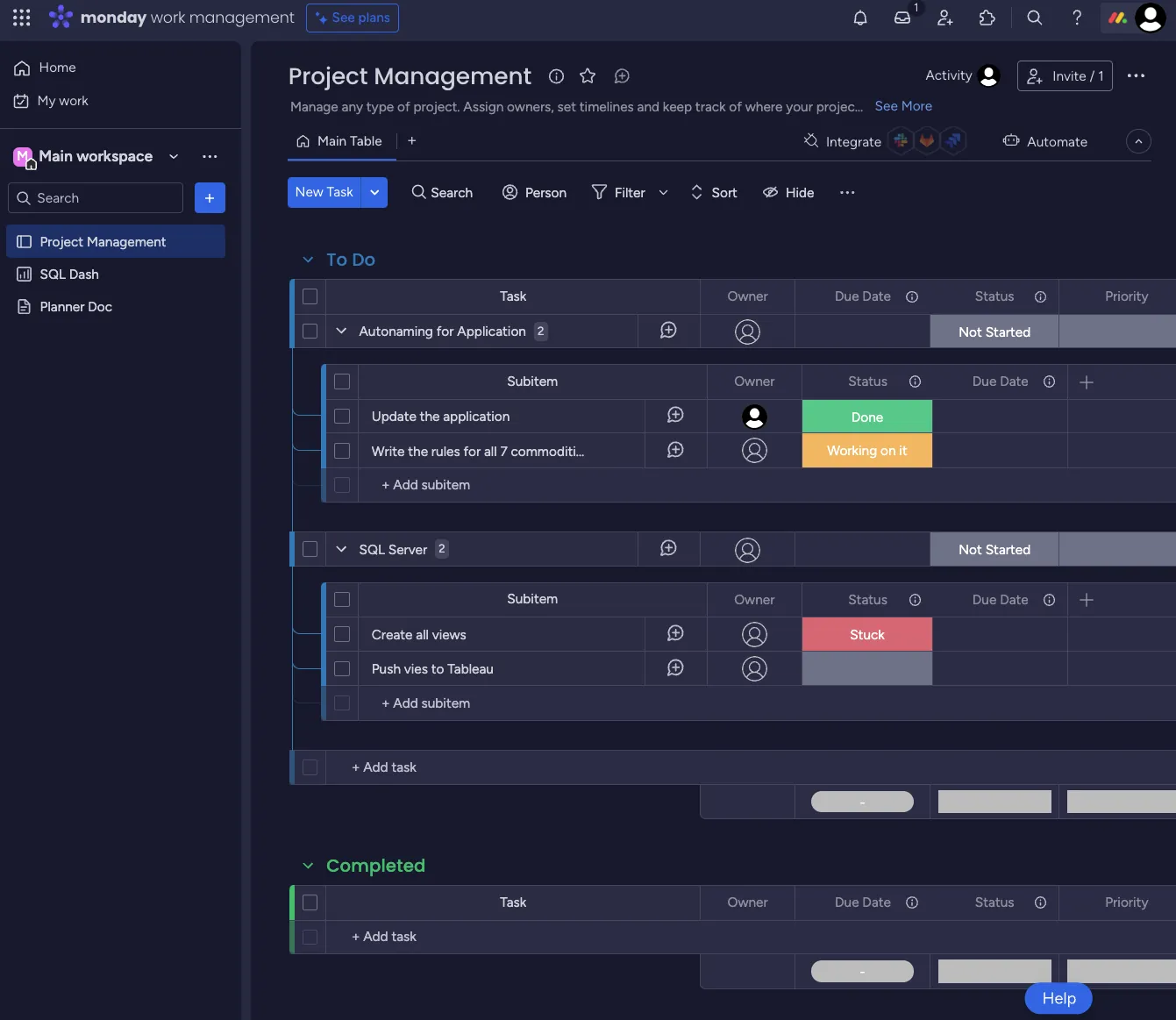The height and width of the screenshot is (1020, 1176).
Task: Collapse the To Do group chevron
Action: click(x=308, y=260)
